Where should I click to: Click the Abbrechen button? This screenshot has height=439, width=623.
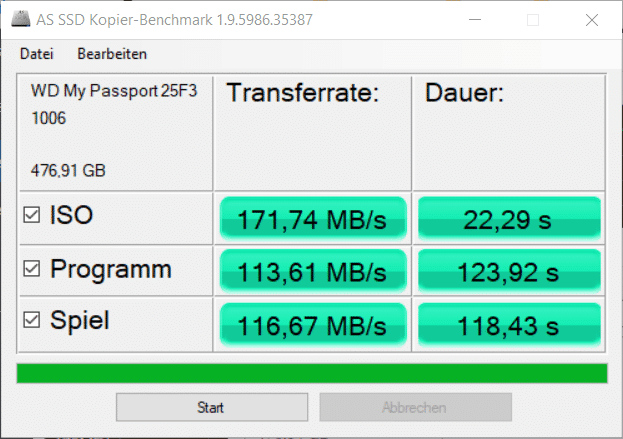(415, 407)
